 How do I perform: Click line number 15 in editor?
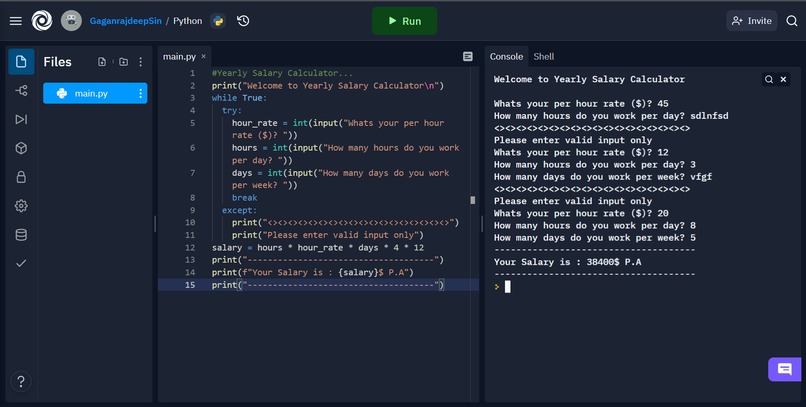(x=190, y=285)
